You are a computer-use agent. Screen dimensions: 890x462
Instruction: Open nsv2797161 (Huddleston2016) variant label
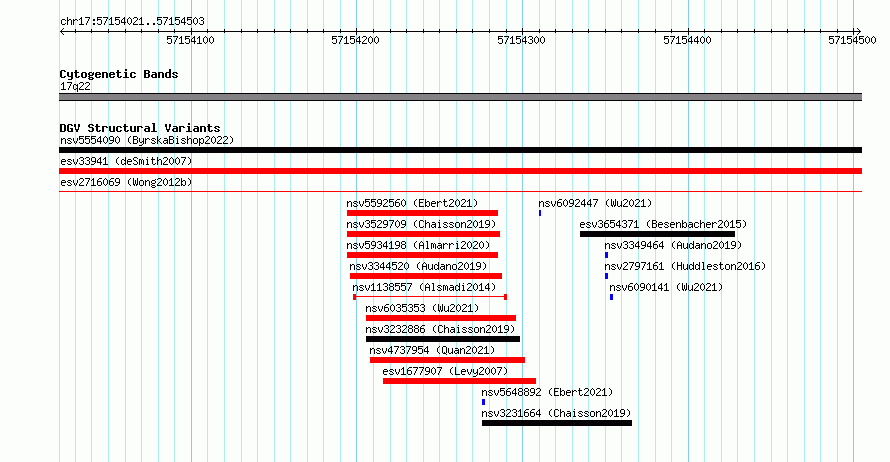[685, 266]
